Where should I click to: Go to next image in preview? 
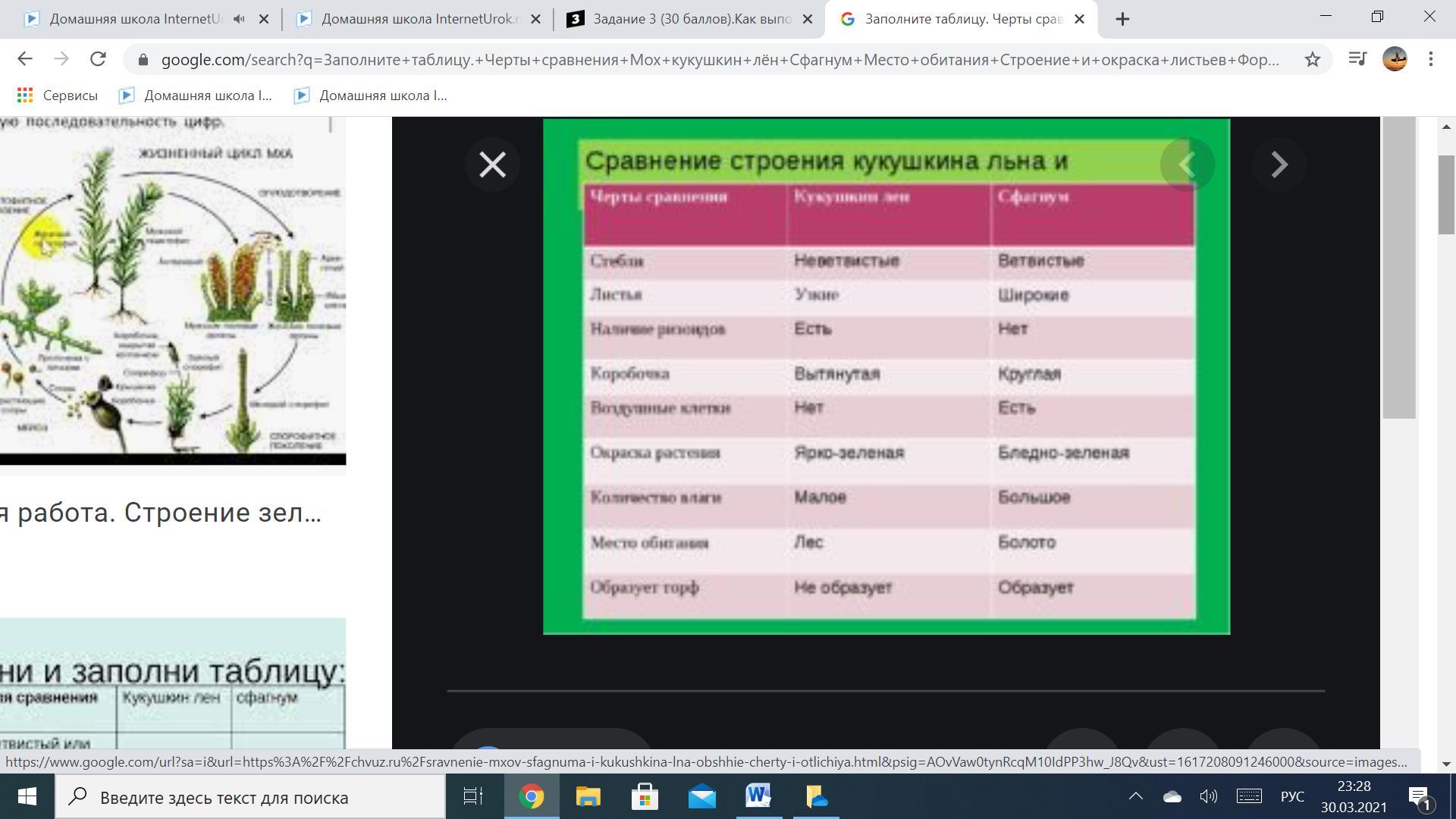tap(1279, 165)
